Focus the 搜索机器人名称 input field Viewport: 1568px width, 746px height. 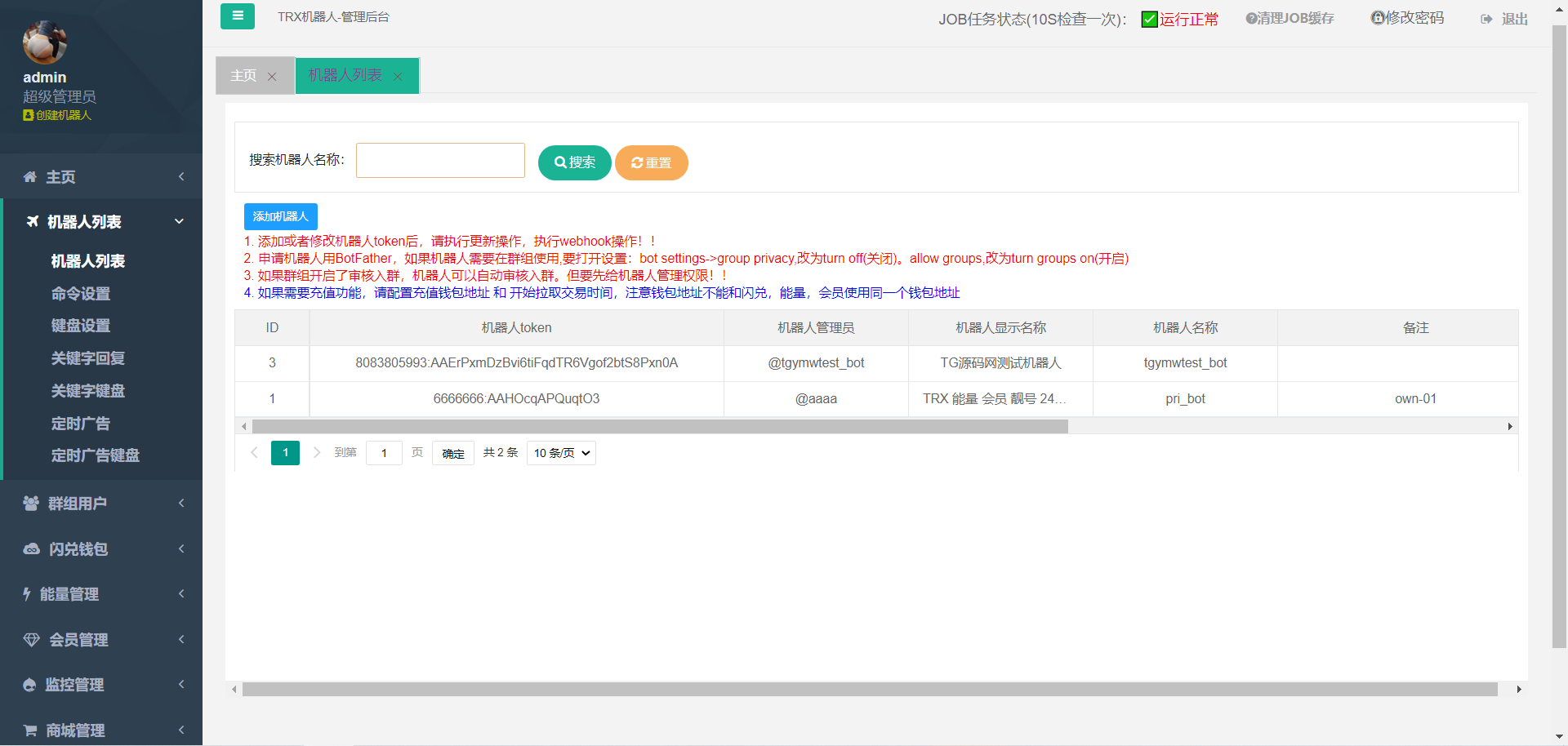440,161
